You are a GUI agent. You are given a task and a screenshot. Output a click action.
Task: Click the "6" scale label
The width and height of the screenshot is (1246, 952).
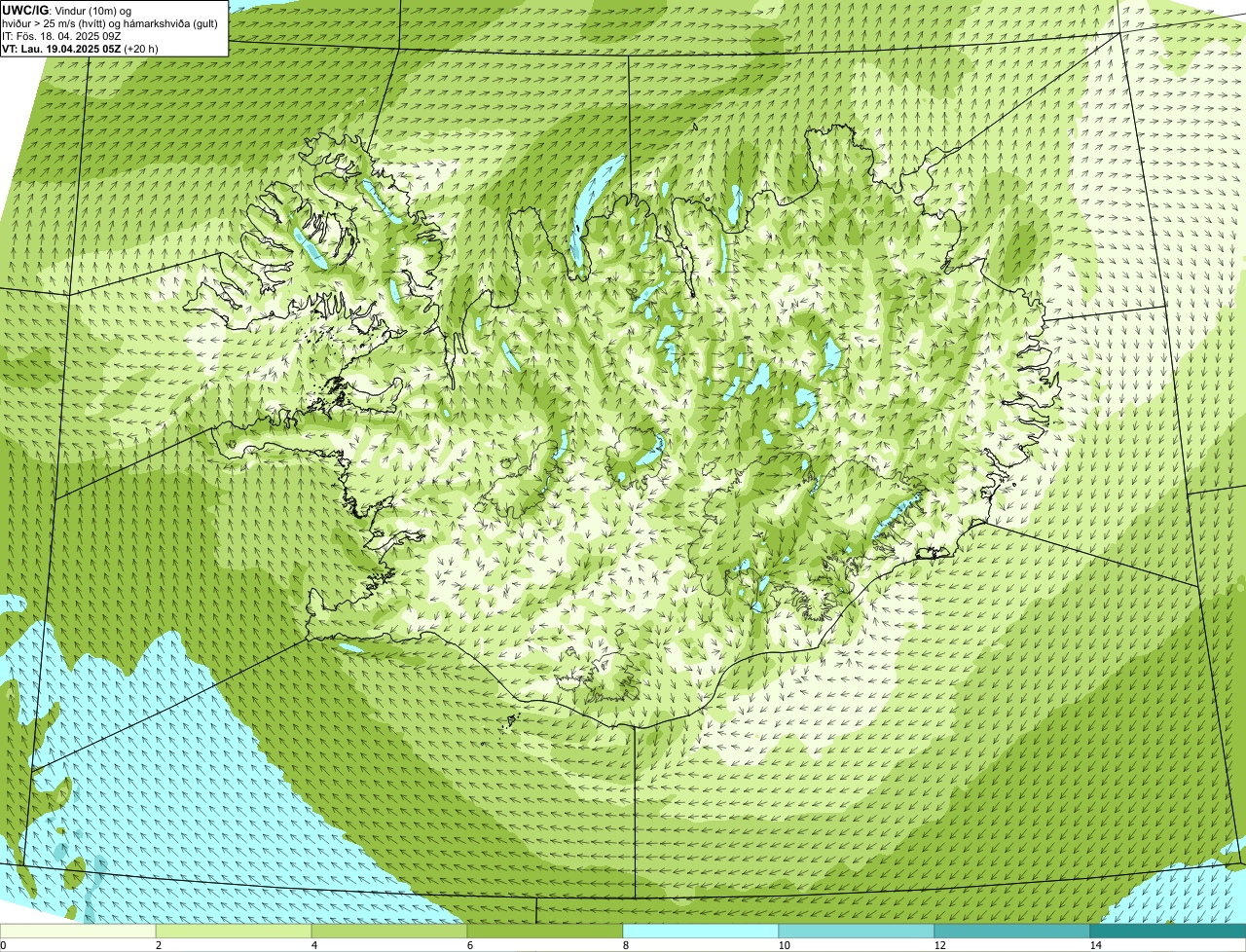[470, 945]
